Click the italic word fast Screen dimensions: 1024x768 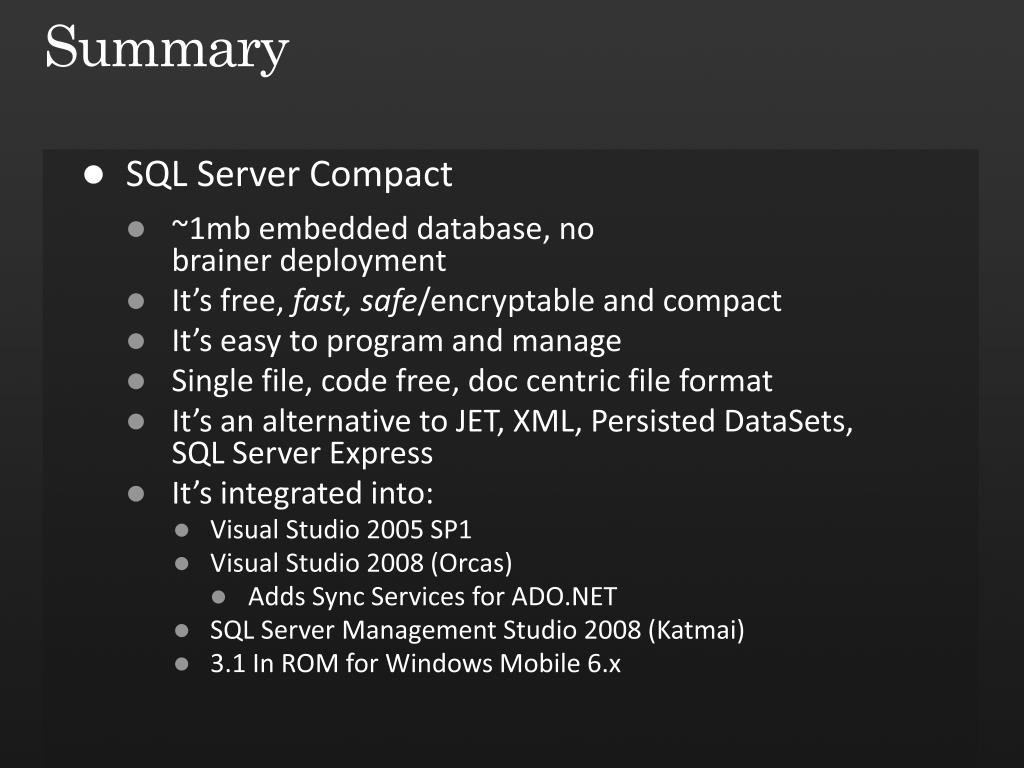[320, 301]
